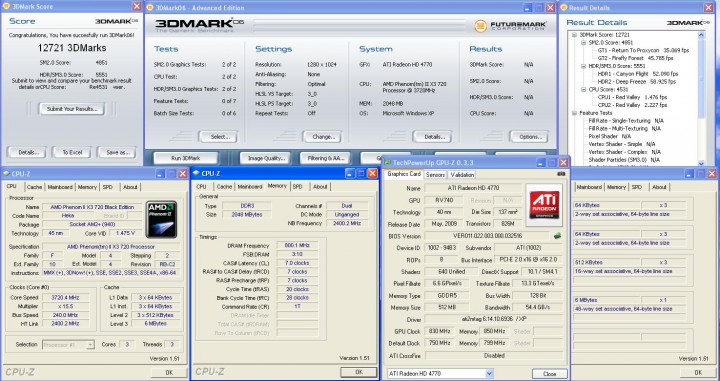Open CPU tab in CPU-Z window showing Timings
Viewport: 720px width, 381px height.
(x=201, y=187)
